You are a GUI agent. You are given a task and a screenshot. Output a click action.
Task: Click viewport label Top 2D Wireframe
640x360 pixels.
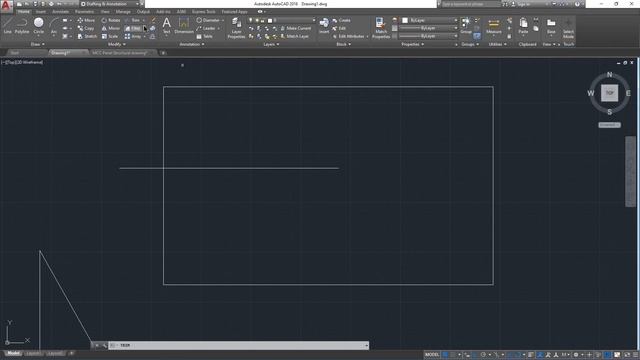22,62
